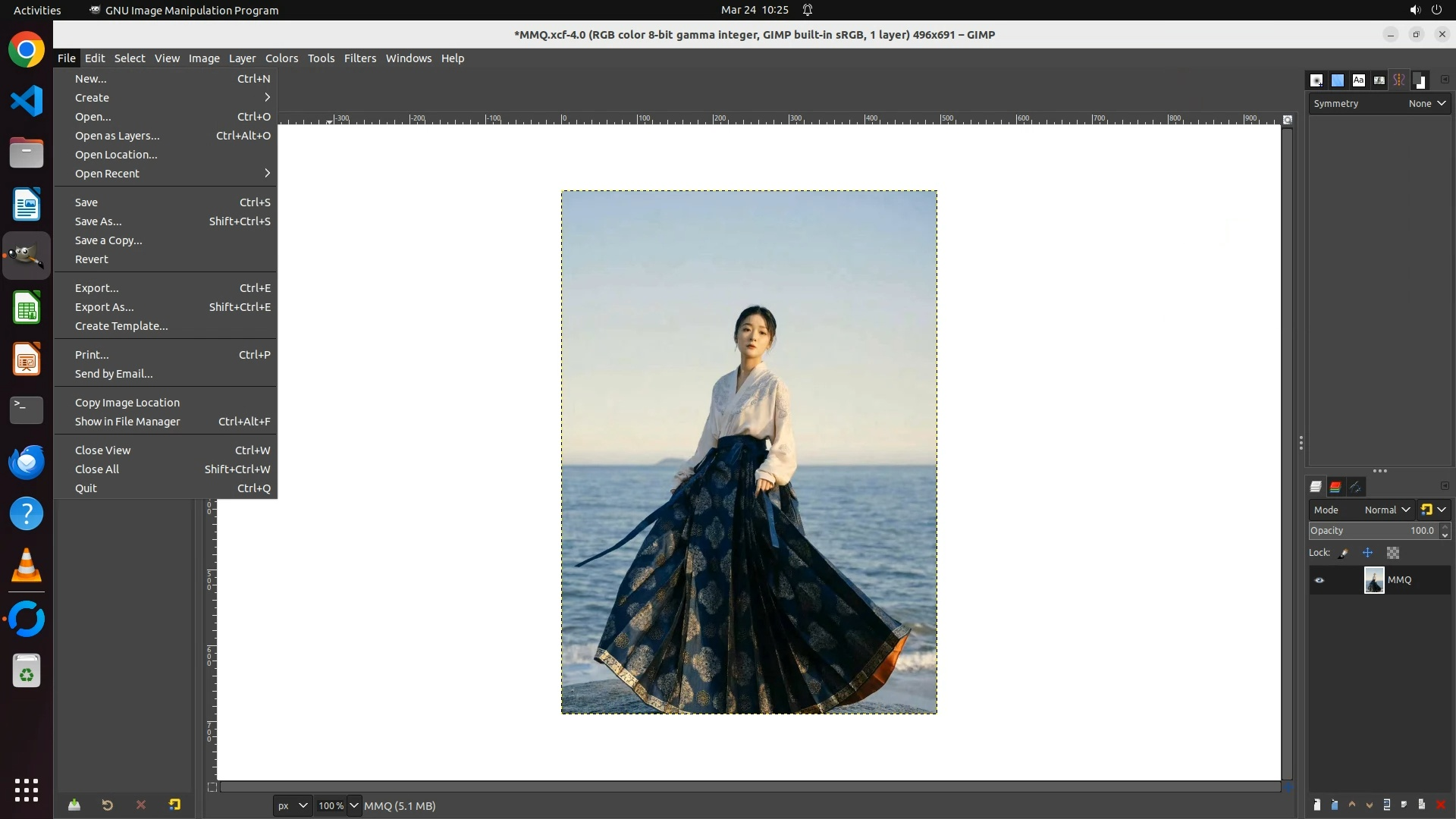Toggle lock pixels brush icon

point(1343,553)
